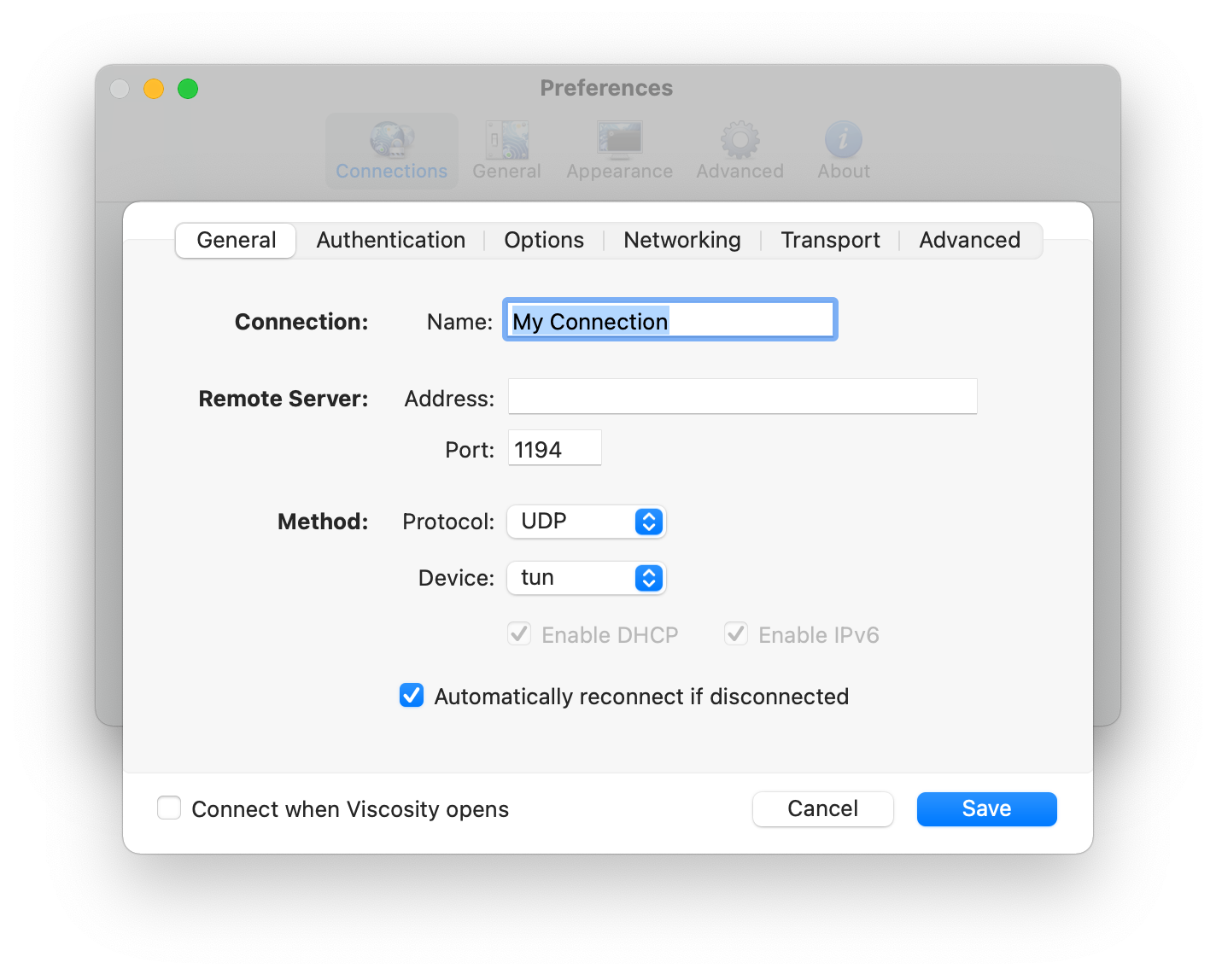Click the Port field showing 1194
The height and width of the screenshot is (980, 1216).
555,448
